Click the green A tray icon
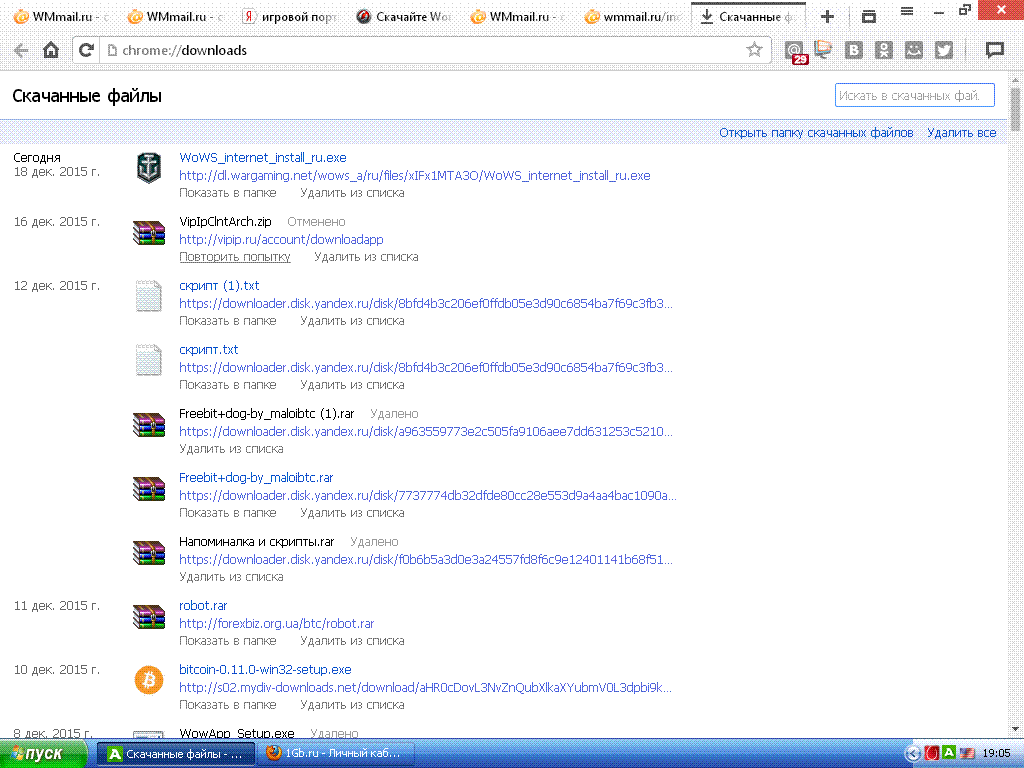 point(949,752)
